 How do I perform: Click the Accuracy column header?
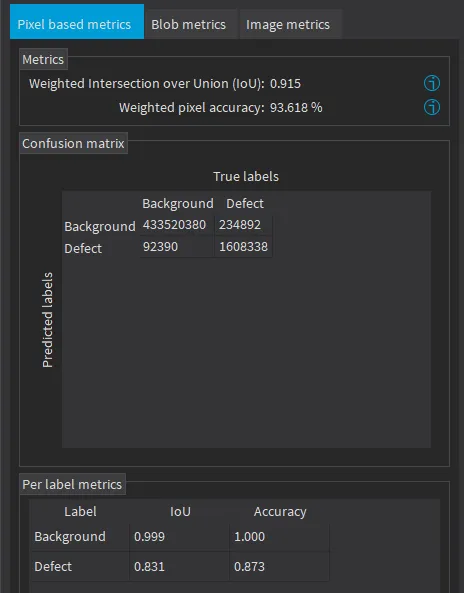click(x=280, y=512)
